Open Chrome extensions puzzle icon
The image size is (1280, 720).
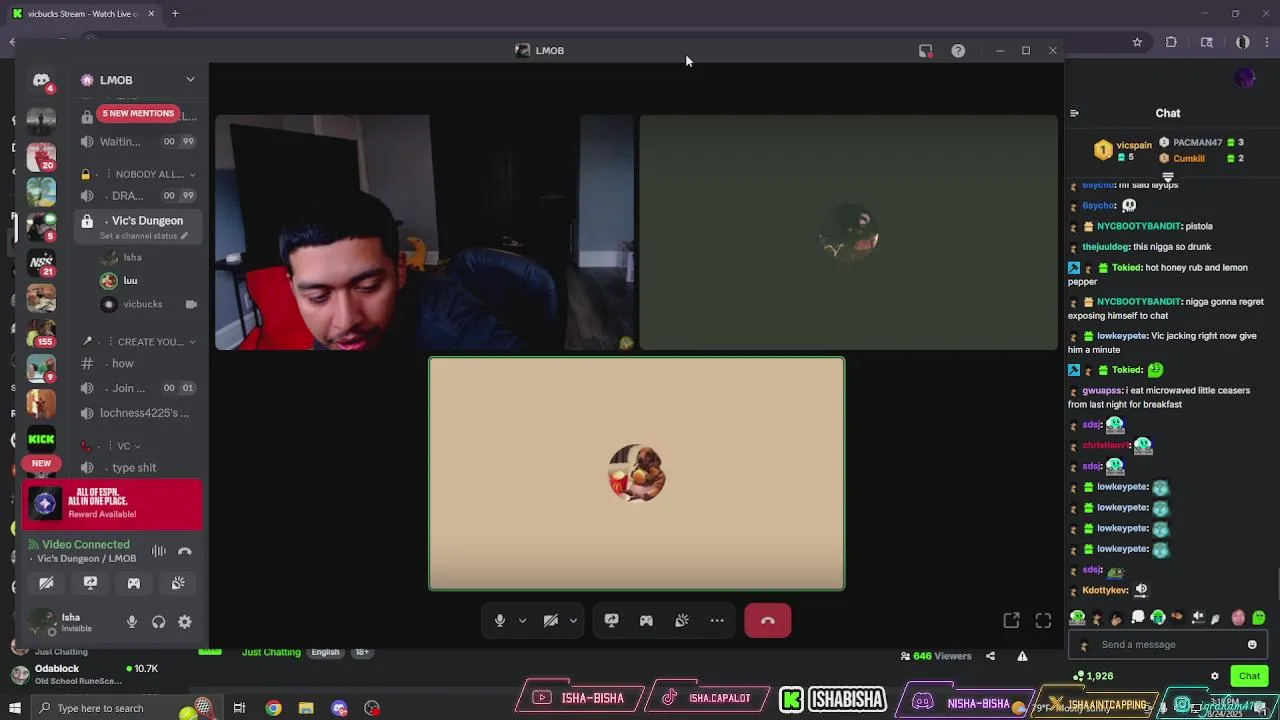coord(1171,42)
